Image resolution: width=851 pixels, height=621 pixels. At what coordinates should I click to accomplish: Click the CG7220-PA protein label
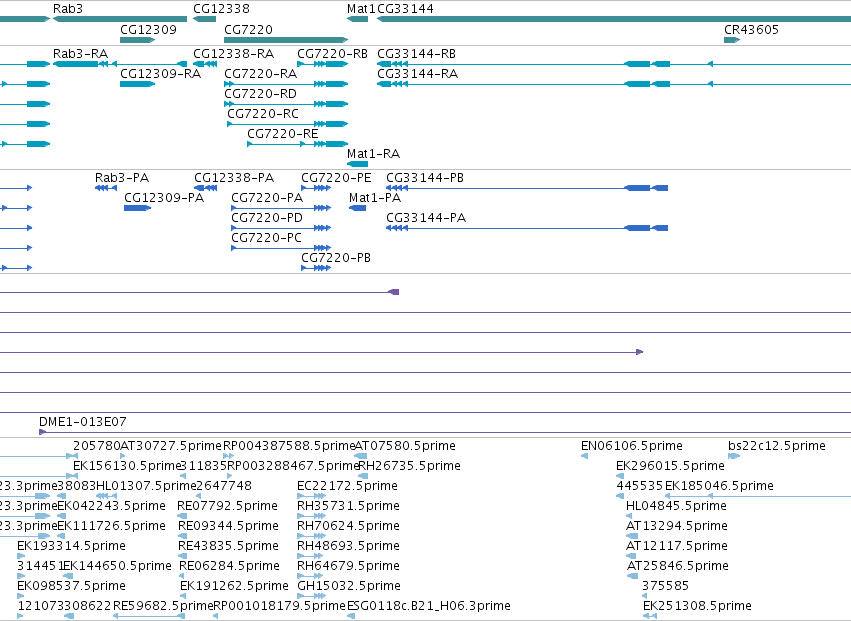267,198
